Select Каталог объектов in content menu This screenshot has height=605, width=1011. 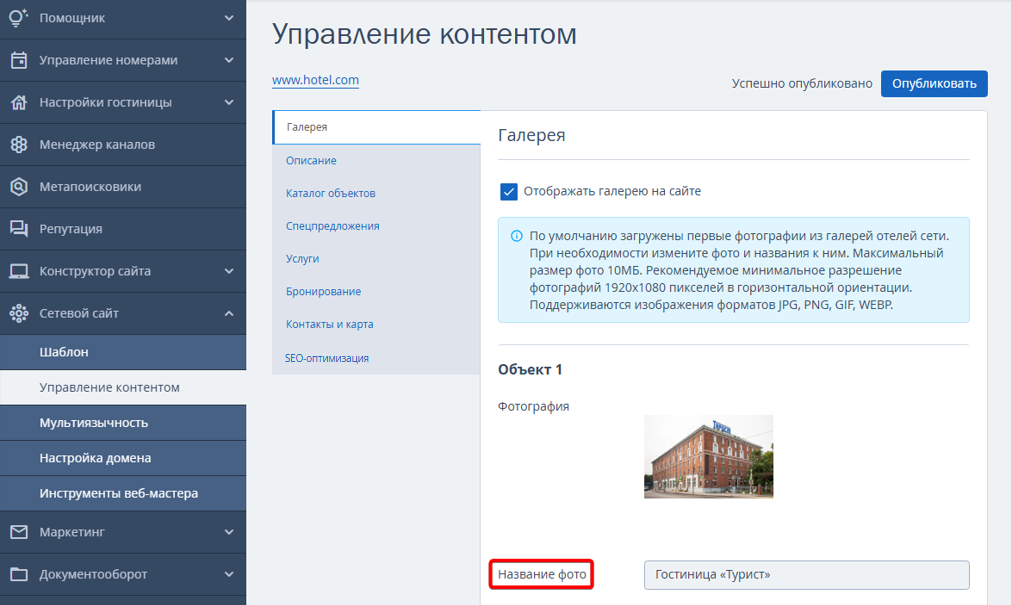tap(330, 193)
